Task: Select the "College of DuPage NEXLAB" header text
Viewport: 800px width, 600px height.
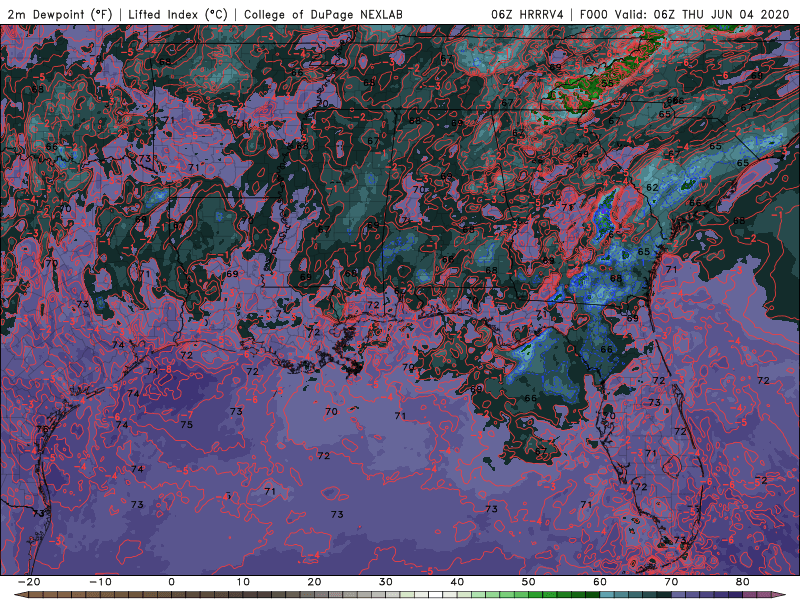Action: [x=323, y=14]
